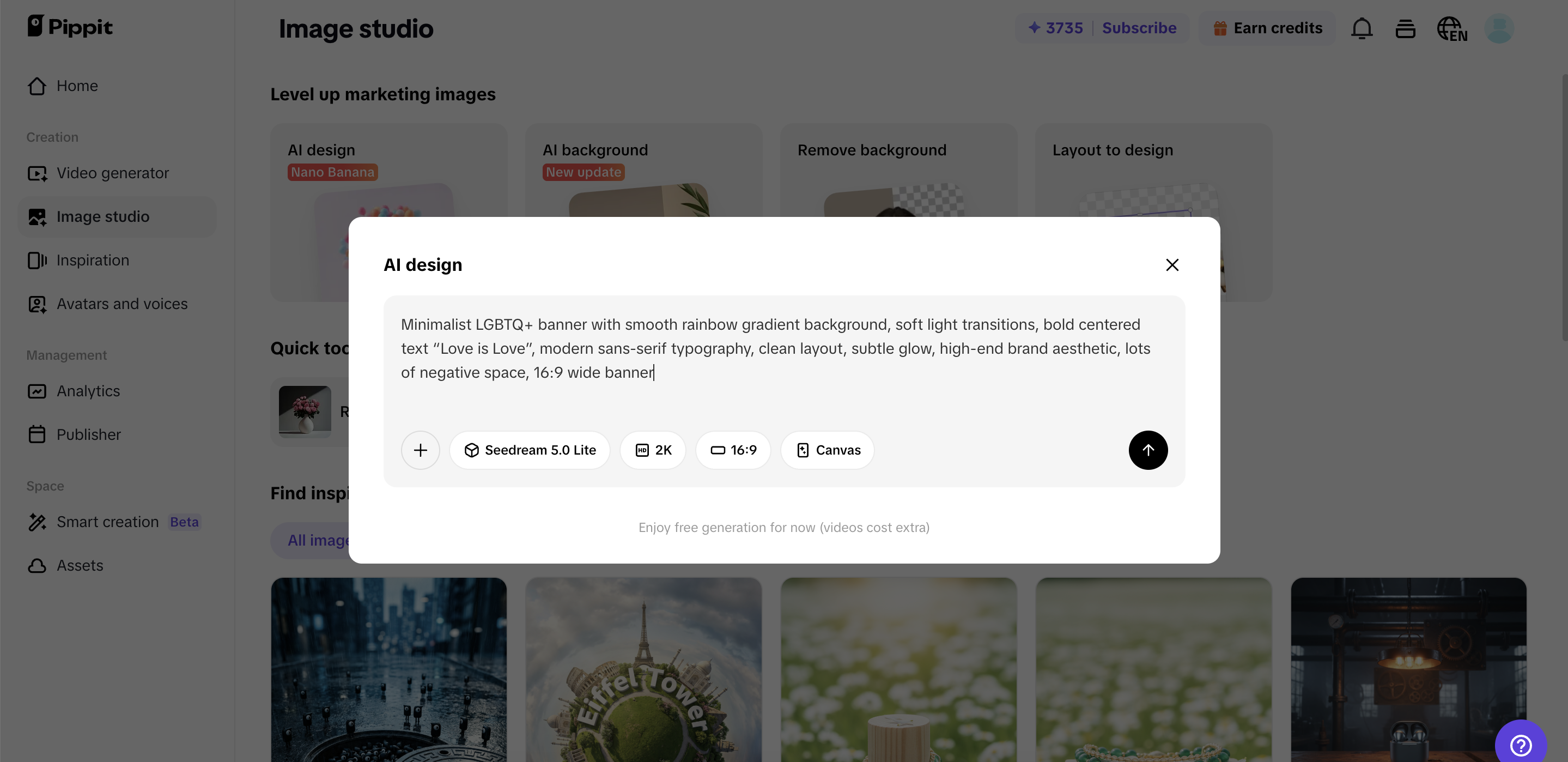Open the 2K resolution selector
Image resolution: width=1568 pixels, height=762 pixels.
pos(653,450)
